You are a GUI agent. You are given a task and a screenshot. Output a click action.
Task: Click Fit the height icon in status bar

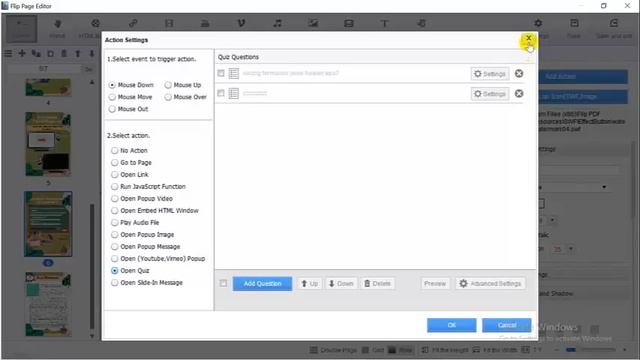(425, 350)
